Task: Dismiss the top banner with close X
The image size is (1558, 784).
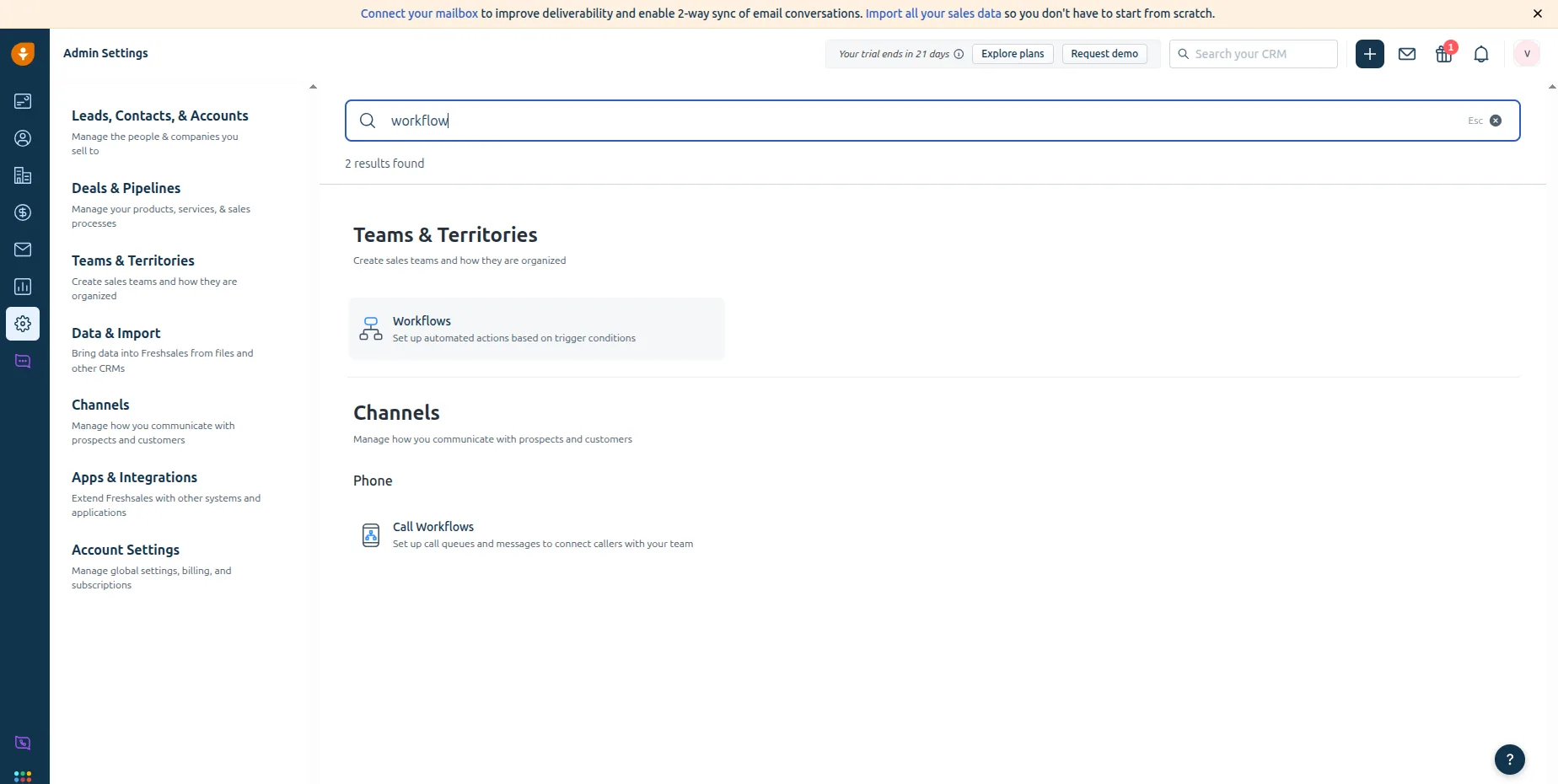Action: [x=1538, y=13]
